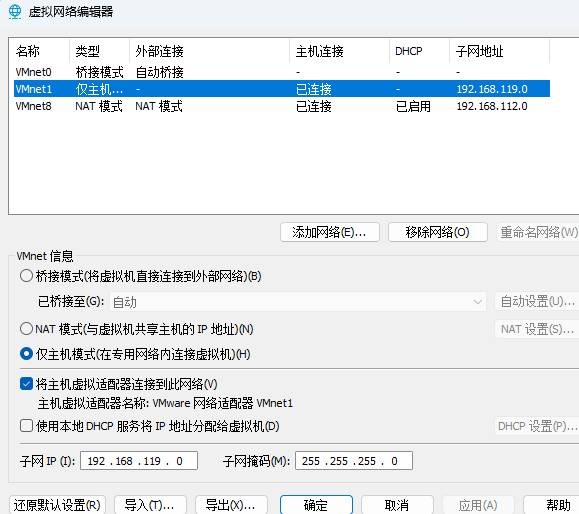Enable the local DHCP service checkbox

pos(27,426)
